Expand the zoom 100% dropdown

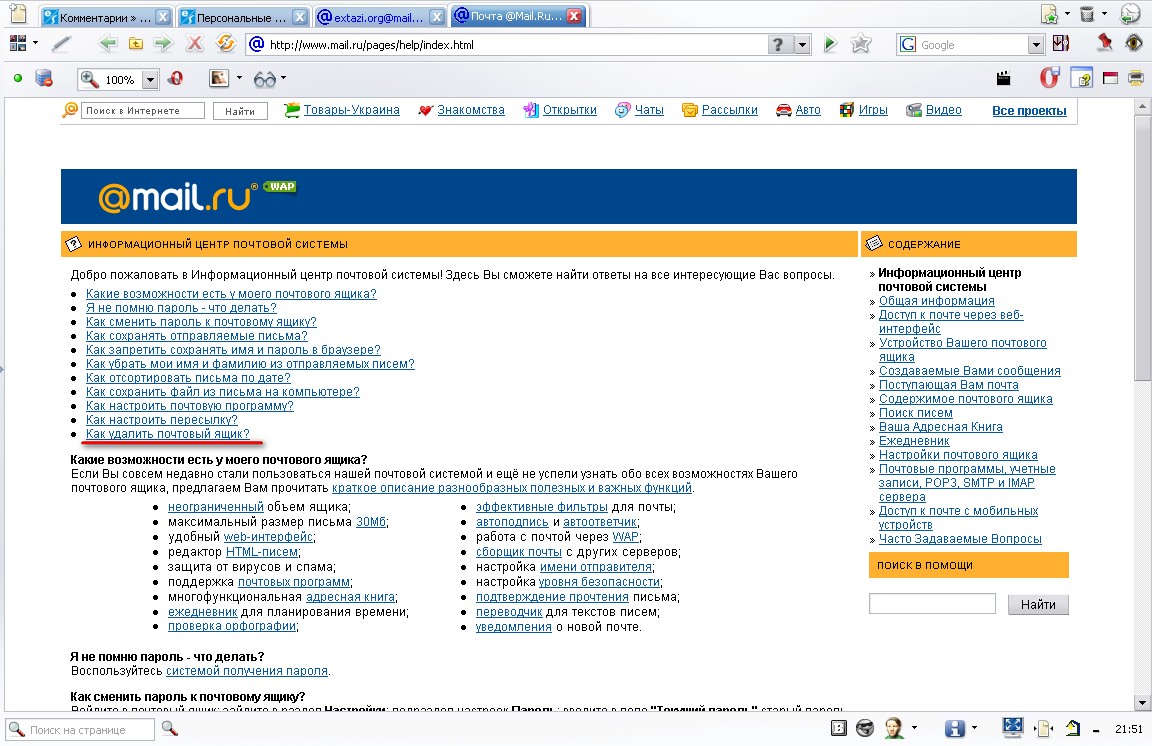(x=149, y=79)
